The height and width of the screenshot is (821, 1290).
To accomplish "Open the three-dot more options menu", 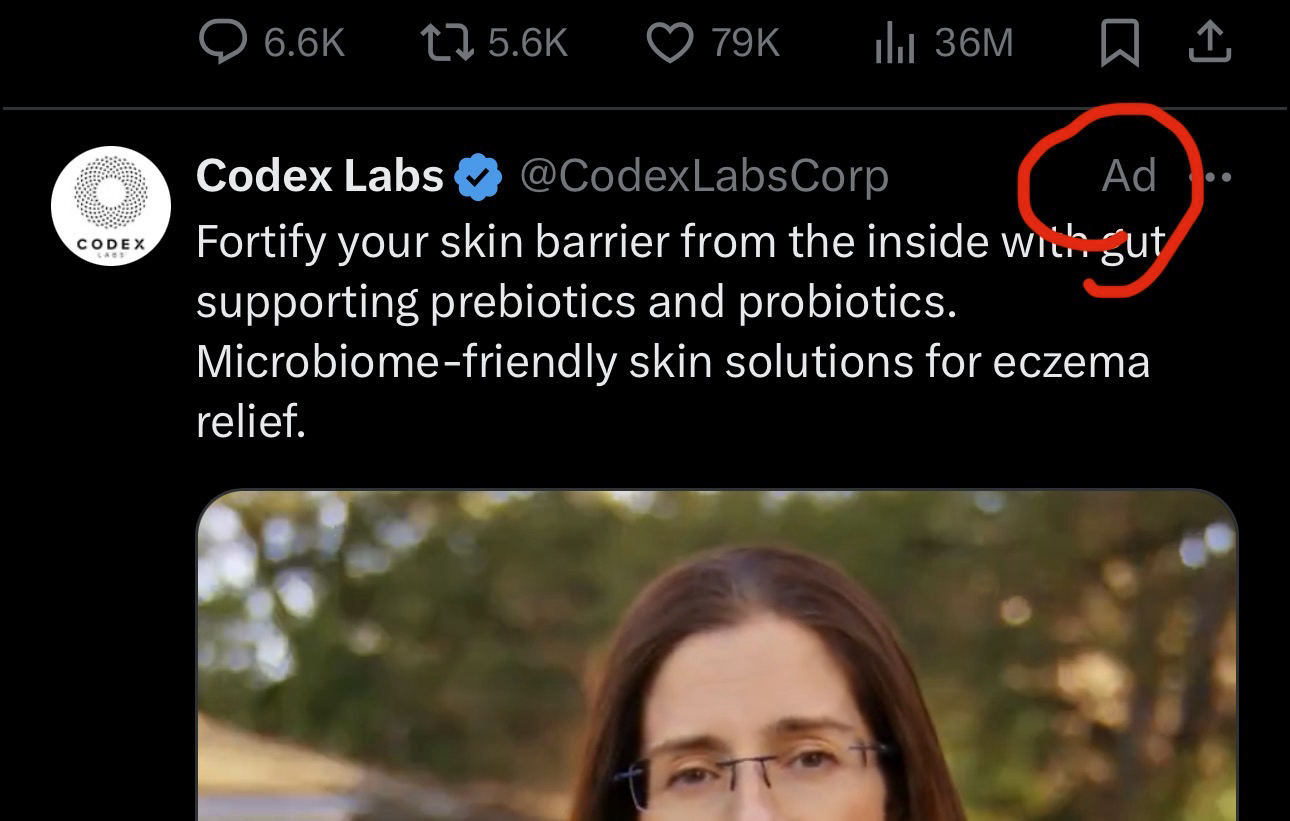I will point(1215,178).
